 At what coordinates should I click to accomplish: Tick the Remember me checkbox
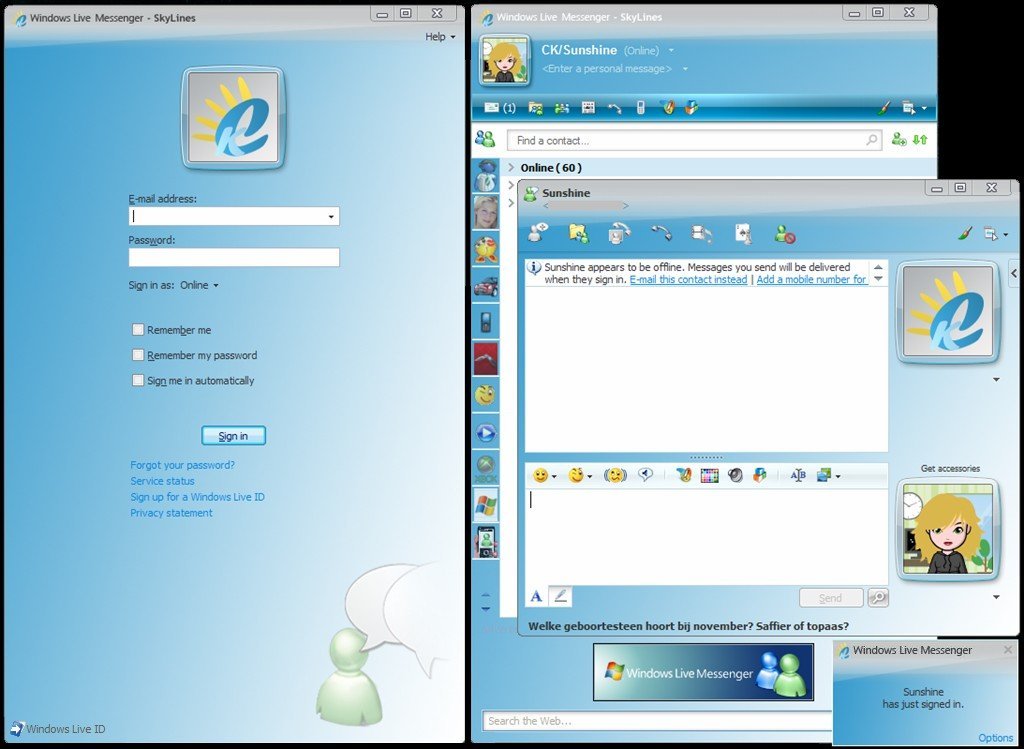point(138,330)
